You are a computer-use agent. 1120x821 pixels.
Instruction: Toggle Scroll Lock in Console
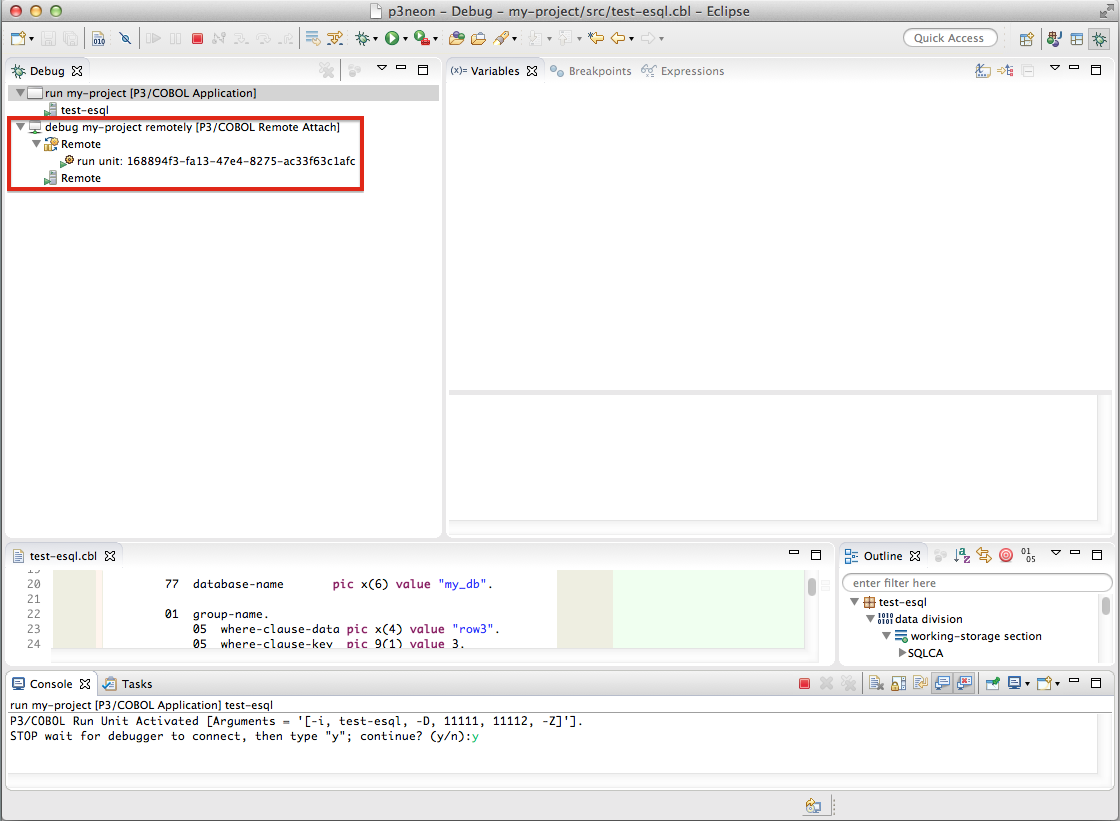pos(899,684)
